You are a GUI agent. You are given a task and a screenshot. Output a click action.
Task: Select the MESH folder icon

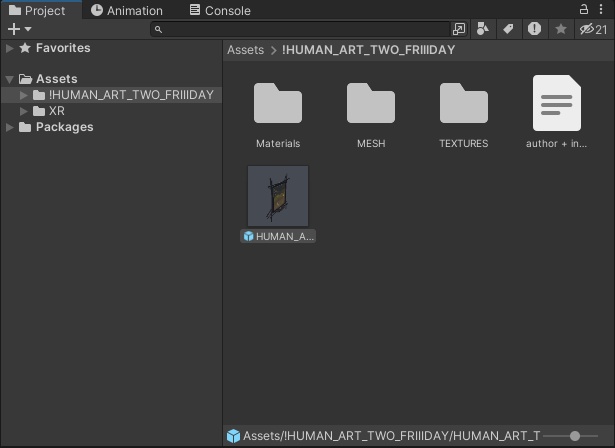click(371, 103)
